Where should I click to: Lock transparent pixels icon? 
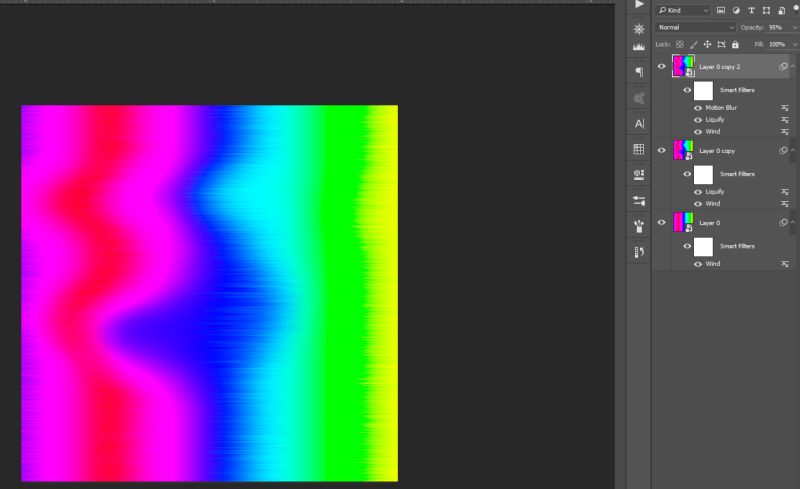click(680, 44)
